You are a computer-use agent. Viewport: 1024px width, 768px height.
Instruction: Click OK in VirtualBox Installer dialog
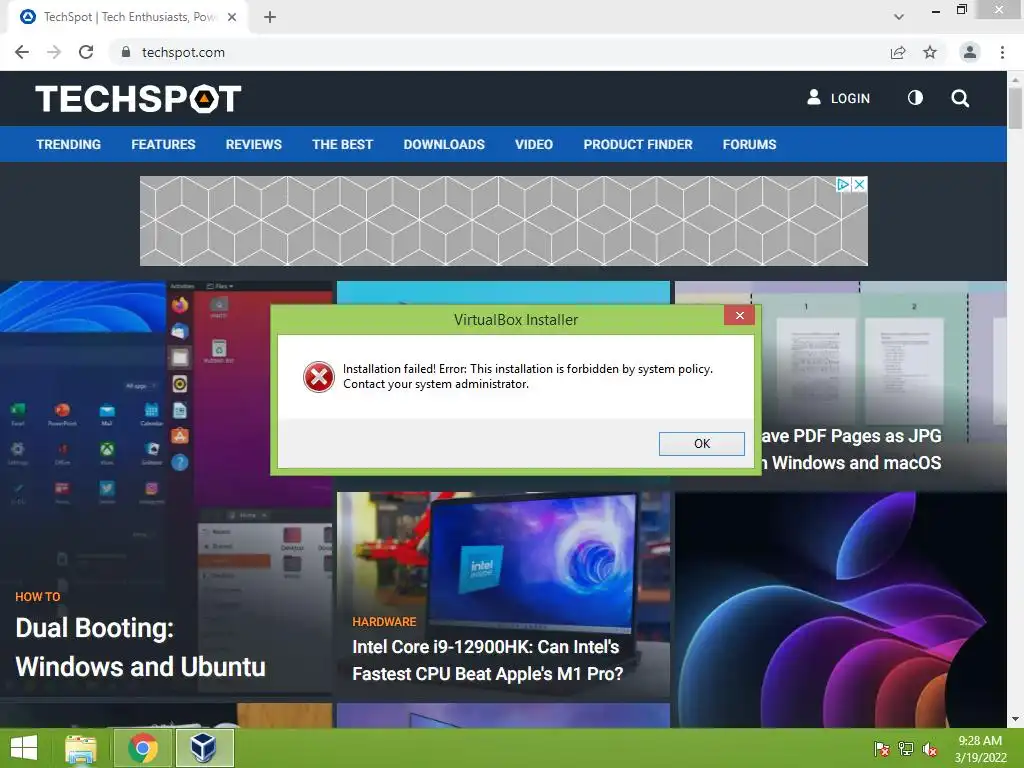click(x=701, y=443)
